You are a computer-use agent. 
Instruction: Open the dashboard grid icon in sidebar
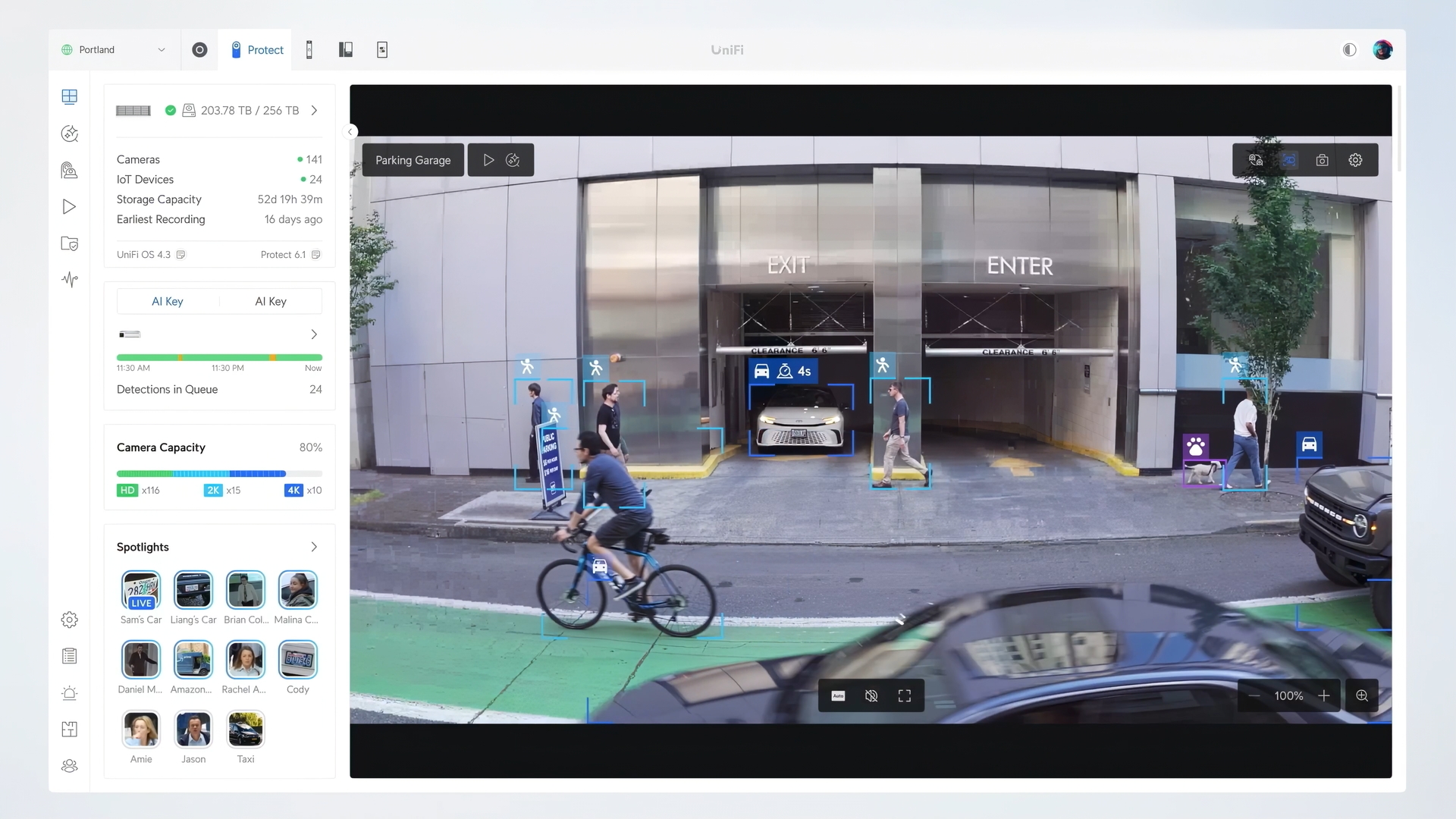69,96
